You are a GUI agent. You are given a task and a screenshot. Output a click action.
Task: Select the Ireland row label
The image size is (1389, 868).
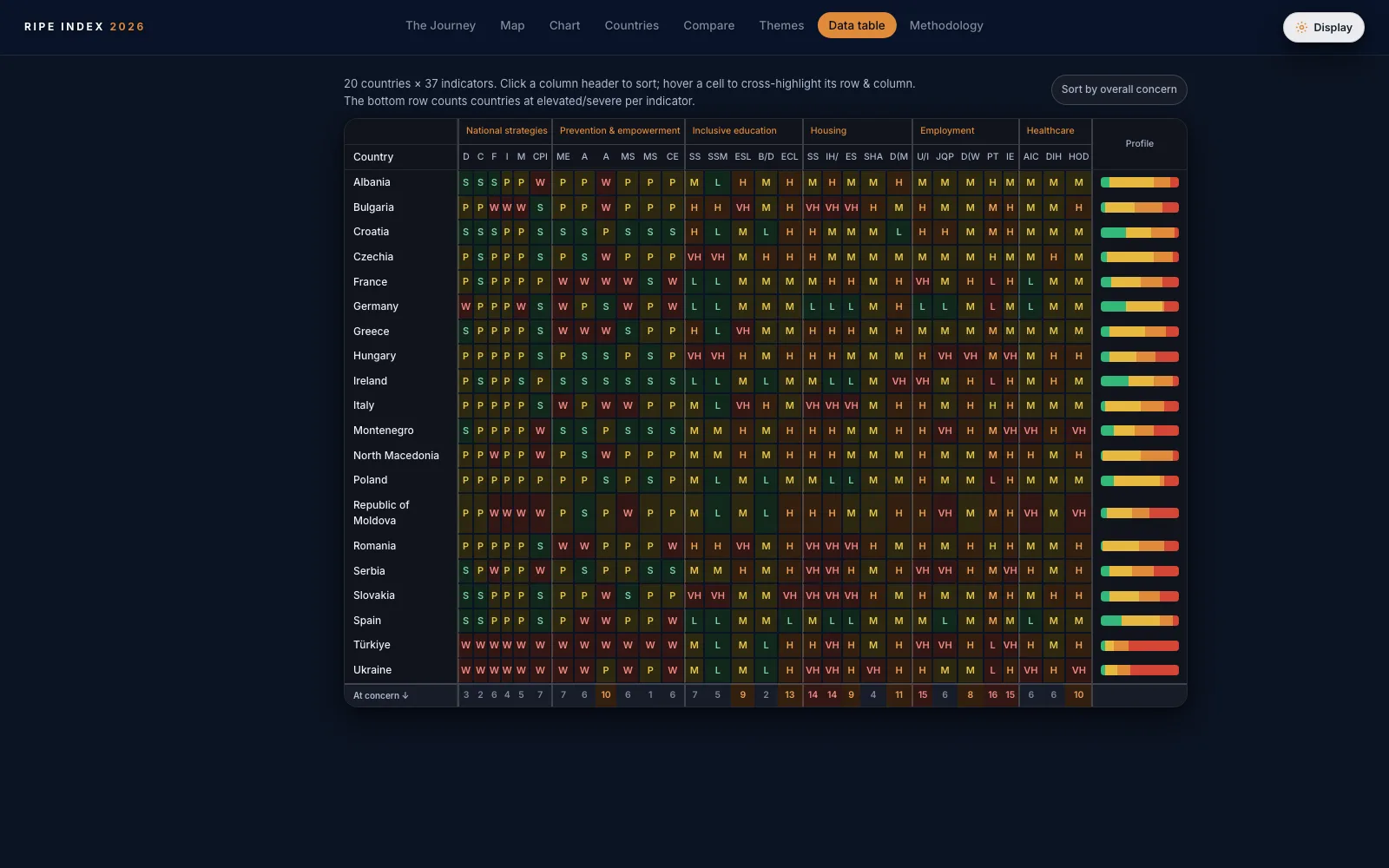(370, 381)
